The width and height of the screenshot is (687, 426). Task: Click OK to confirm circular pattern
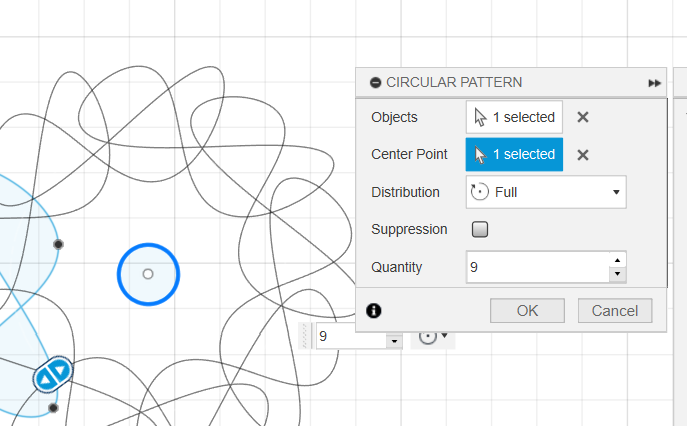[x=527, y=311]
